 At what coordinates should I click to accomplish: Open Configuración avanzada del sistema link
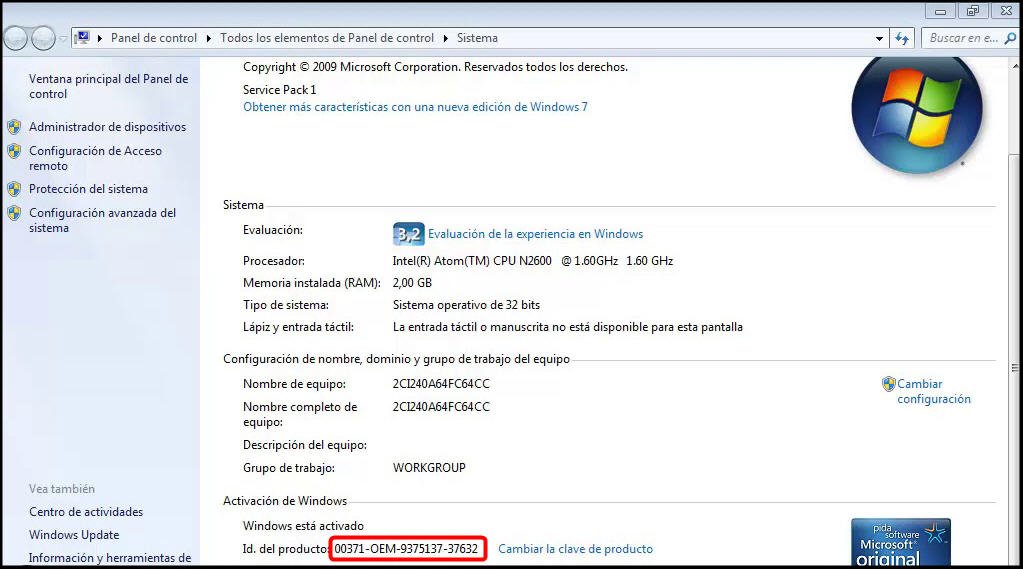click(x=102, y=220)
